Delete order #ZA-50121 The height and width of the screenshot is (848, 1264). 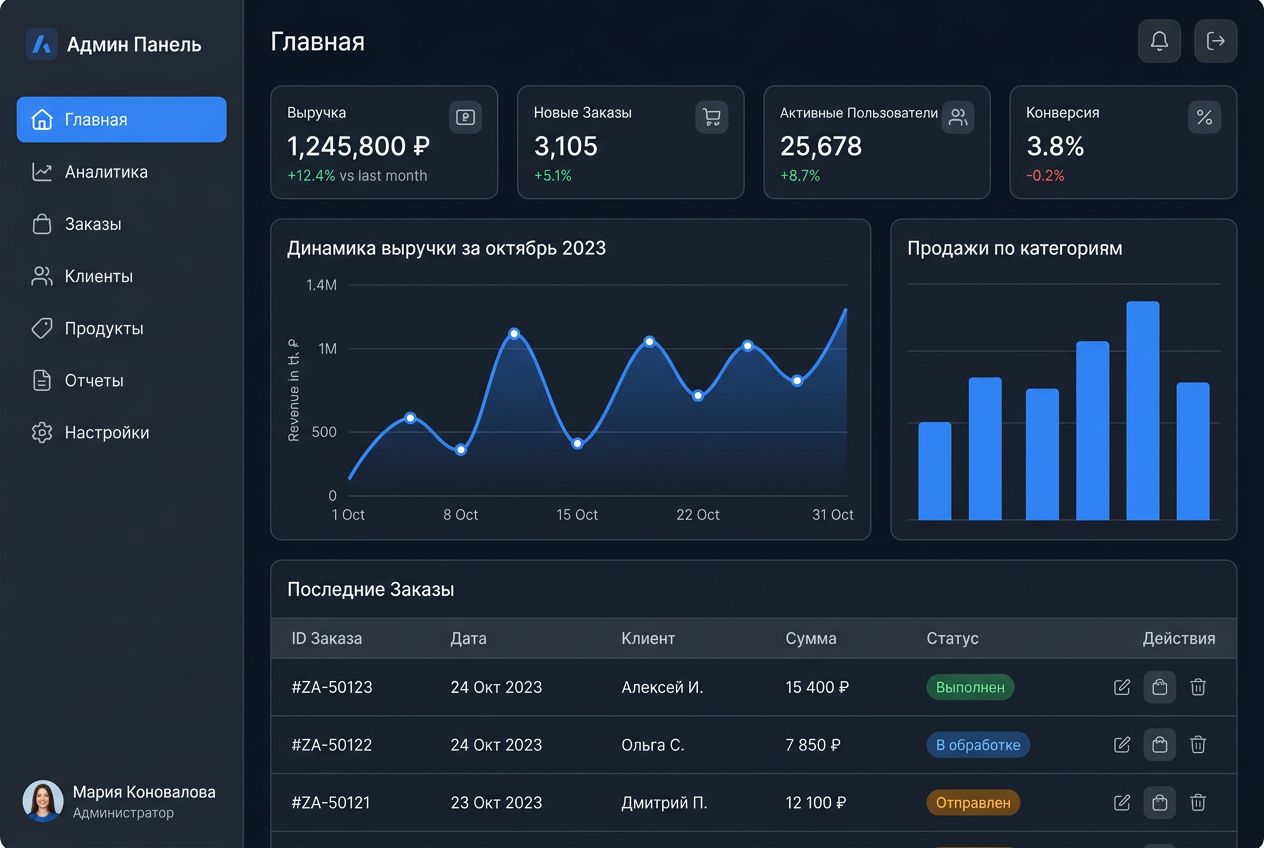(1198, 802)
